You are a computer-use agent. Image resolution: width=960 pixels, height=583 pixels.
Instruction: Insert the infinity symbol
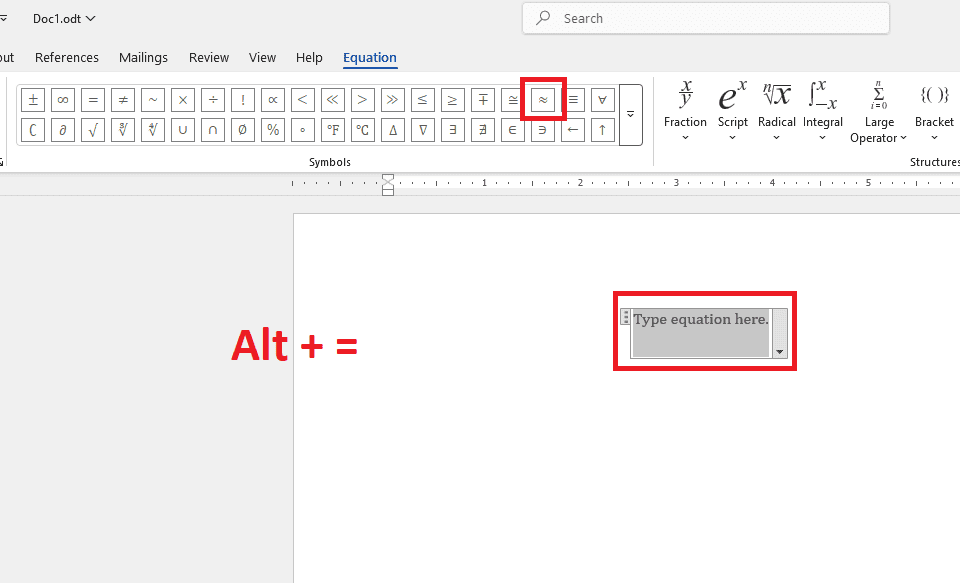(63, 100)
